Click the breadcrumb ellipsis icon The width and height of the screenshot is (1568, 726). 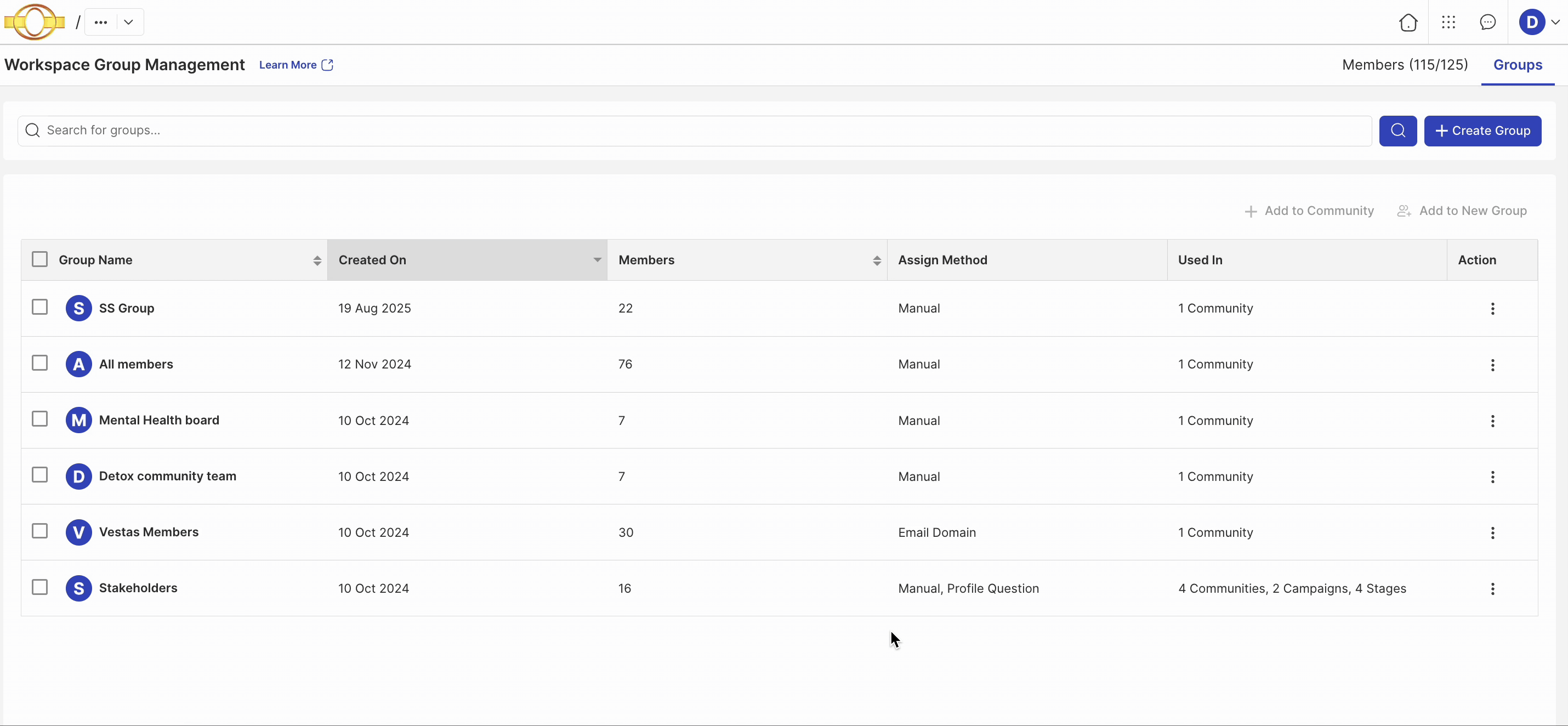[101, 22]
